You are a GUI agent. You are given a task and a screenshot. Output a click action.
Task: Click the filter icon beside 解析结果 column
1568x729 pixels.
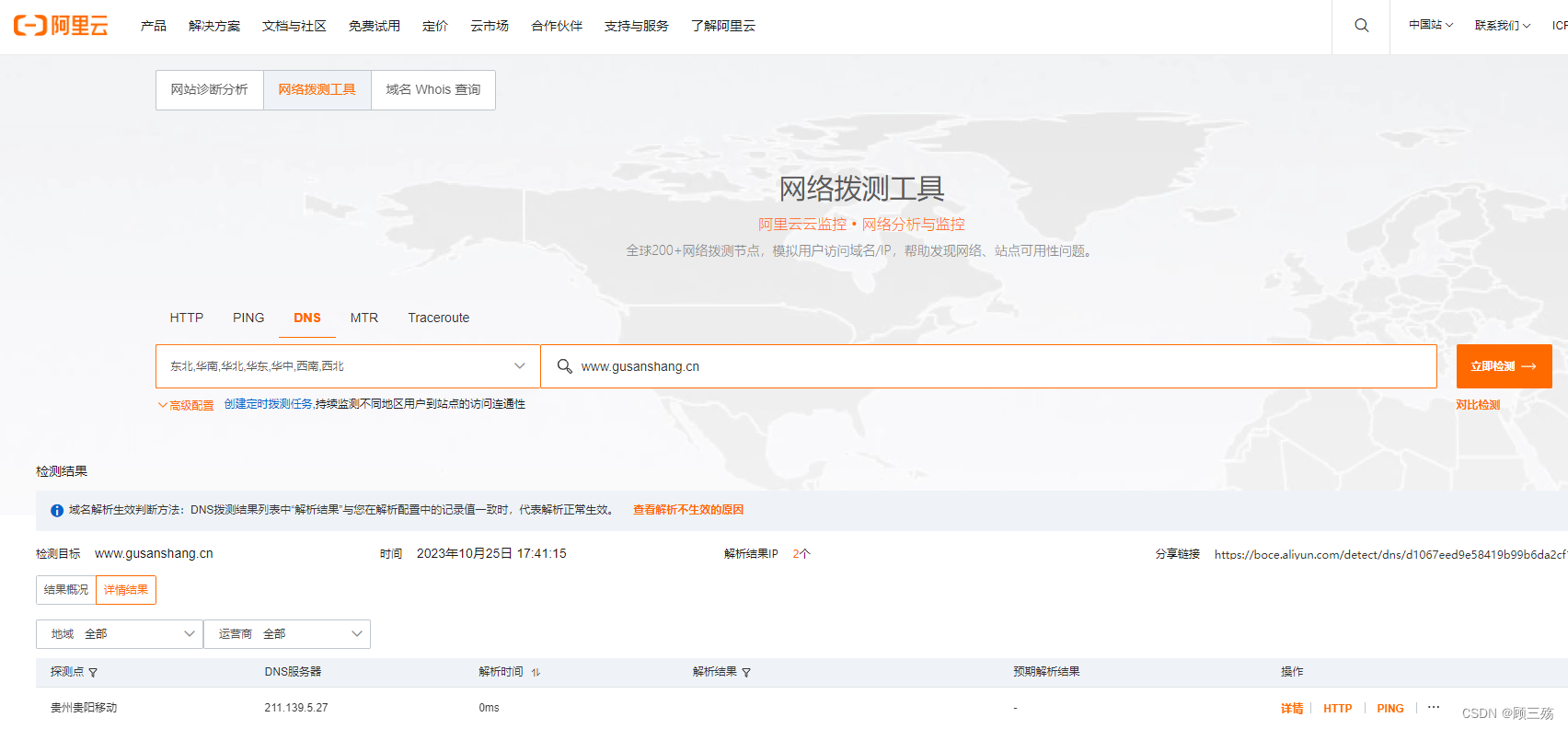(746, 673)
